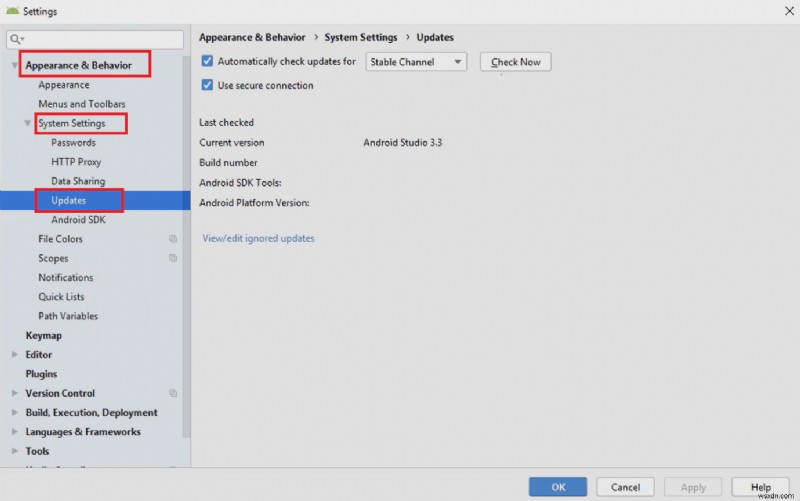The height and width of the screenshot is (501, 800).
Task: Select Menus and Toolbars
Action: click(x=82, y=104)
